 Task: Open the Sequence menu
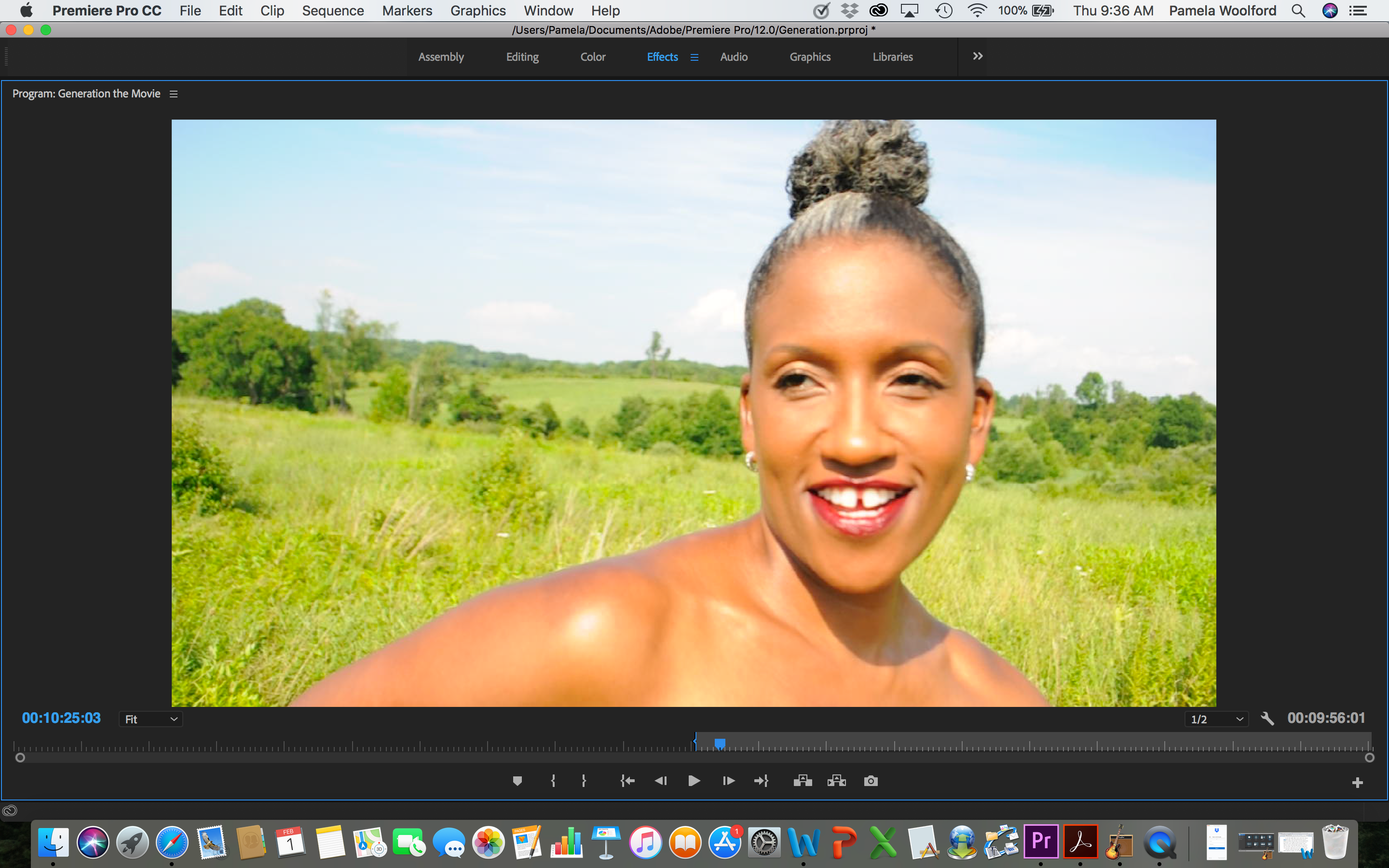tap(333, 10)
